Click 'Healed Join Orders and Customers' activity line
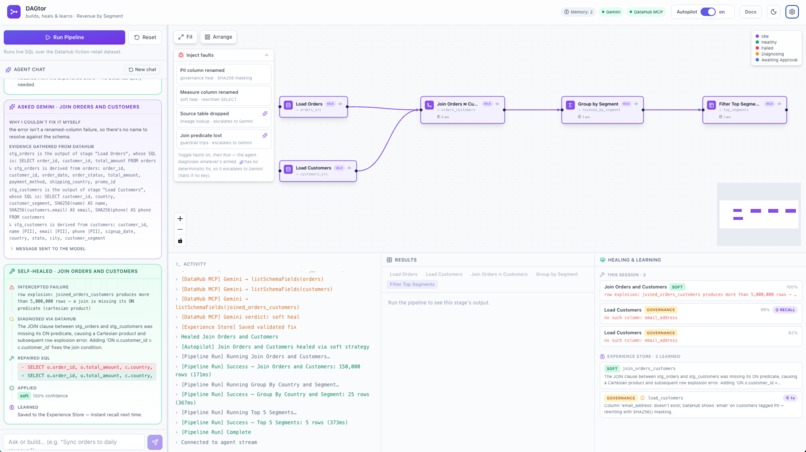This screenshot has width=806, height=452. (x=229, y=337)
